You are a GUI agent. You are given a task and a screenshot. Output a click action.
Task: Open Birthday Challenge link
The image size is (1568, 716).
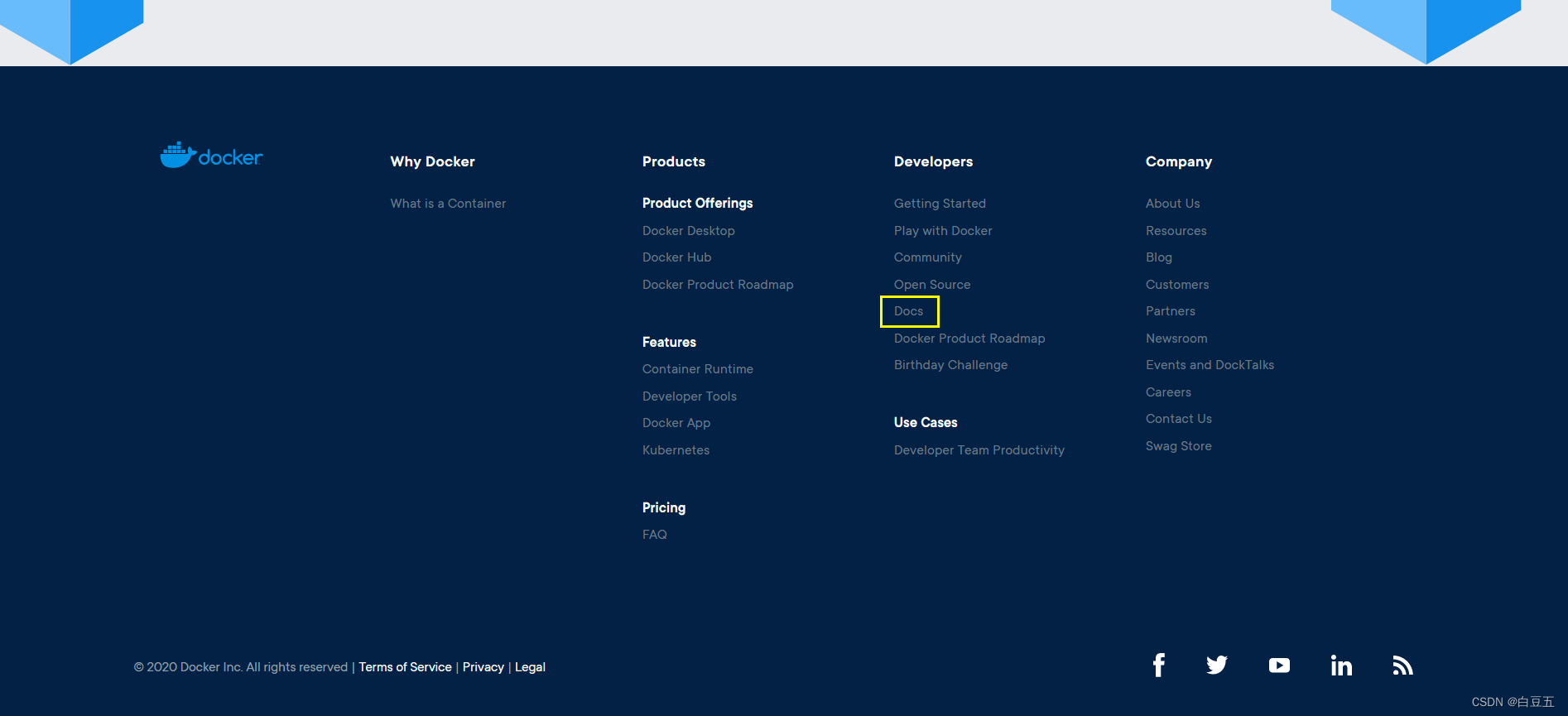click(951, 365)
